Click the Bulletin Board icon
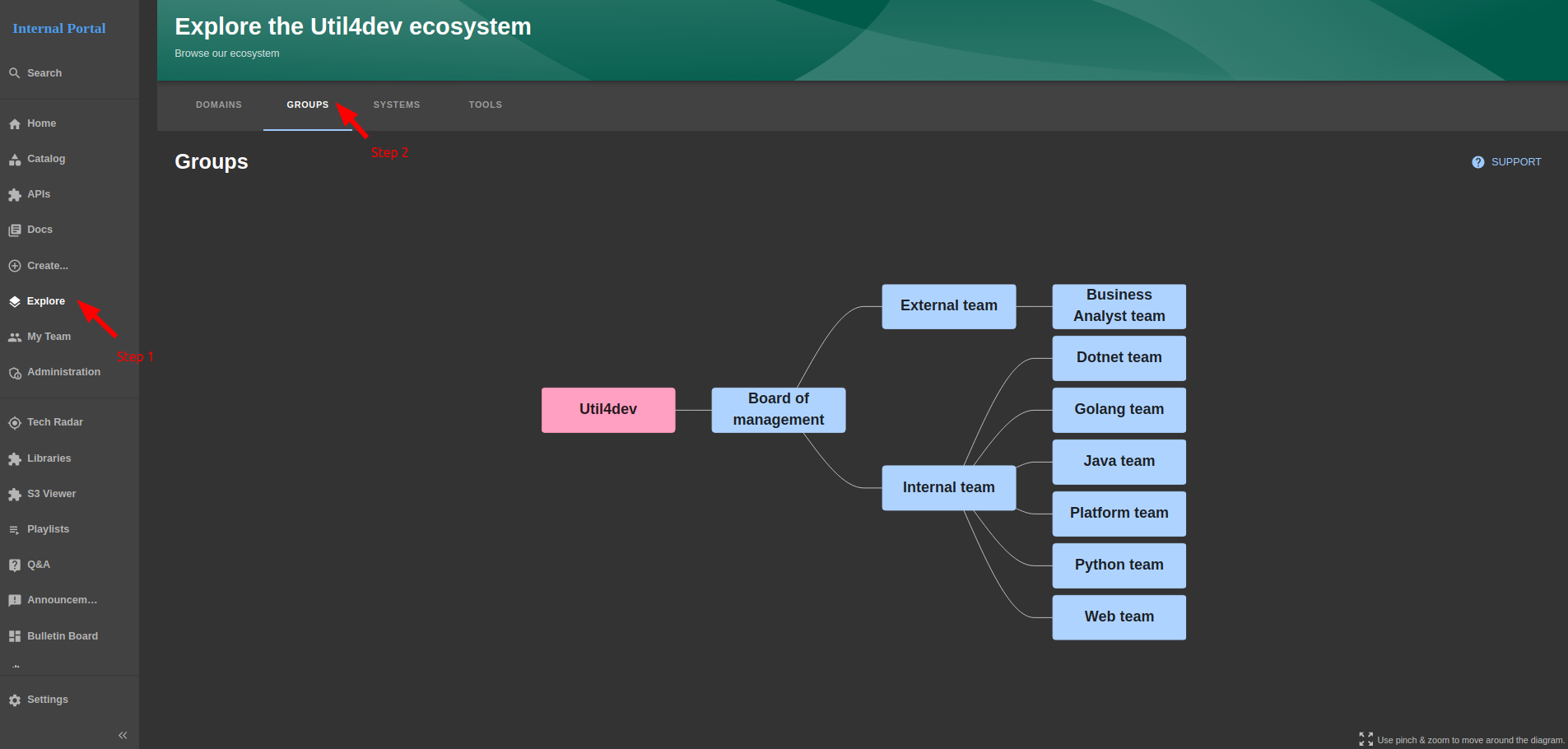Screen dimensions: 1568x749 15,636
